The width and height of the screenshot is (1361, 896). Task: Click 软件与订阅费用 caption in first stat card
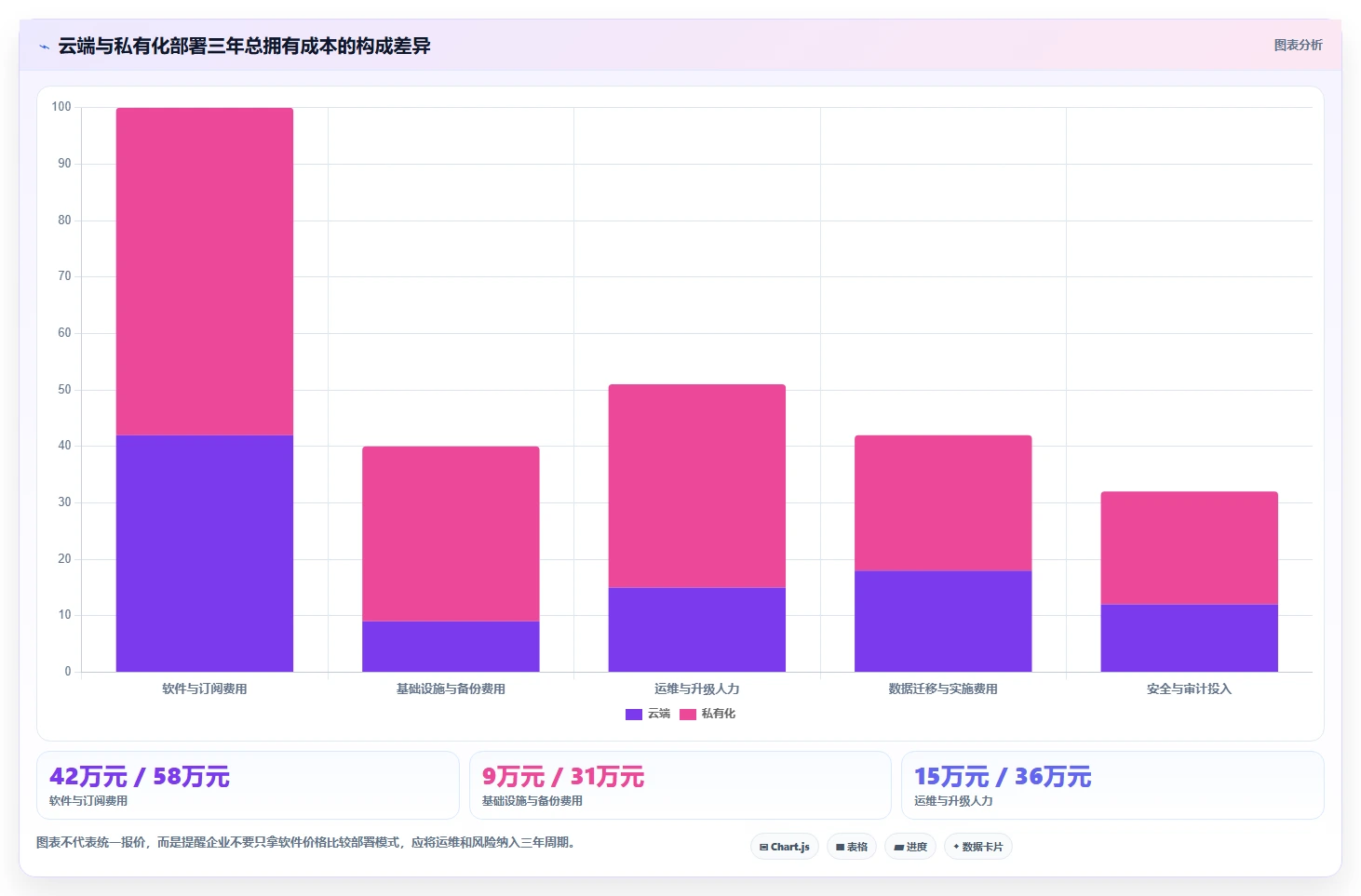tap(88, 801)
